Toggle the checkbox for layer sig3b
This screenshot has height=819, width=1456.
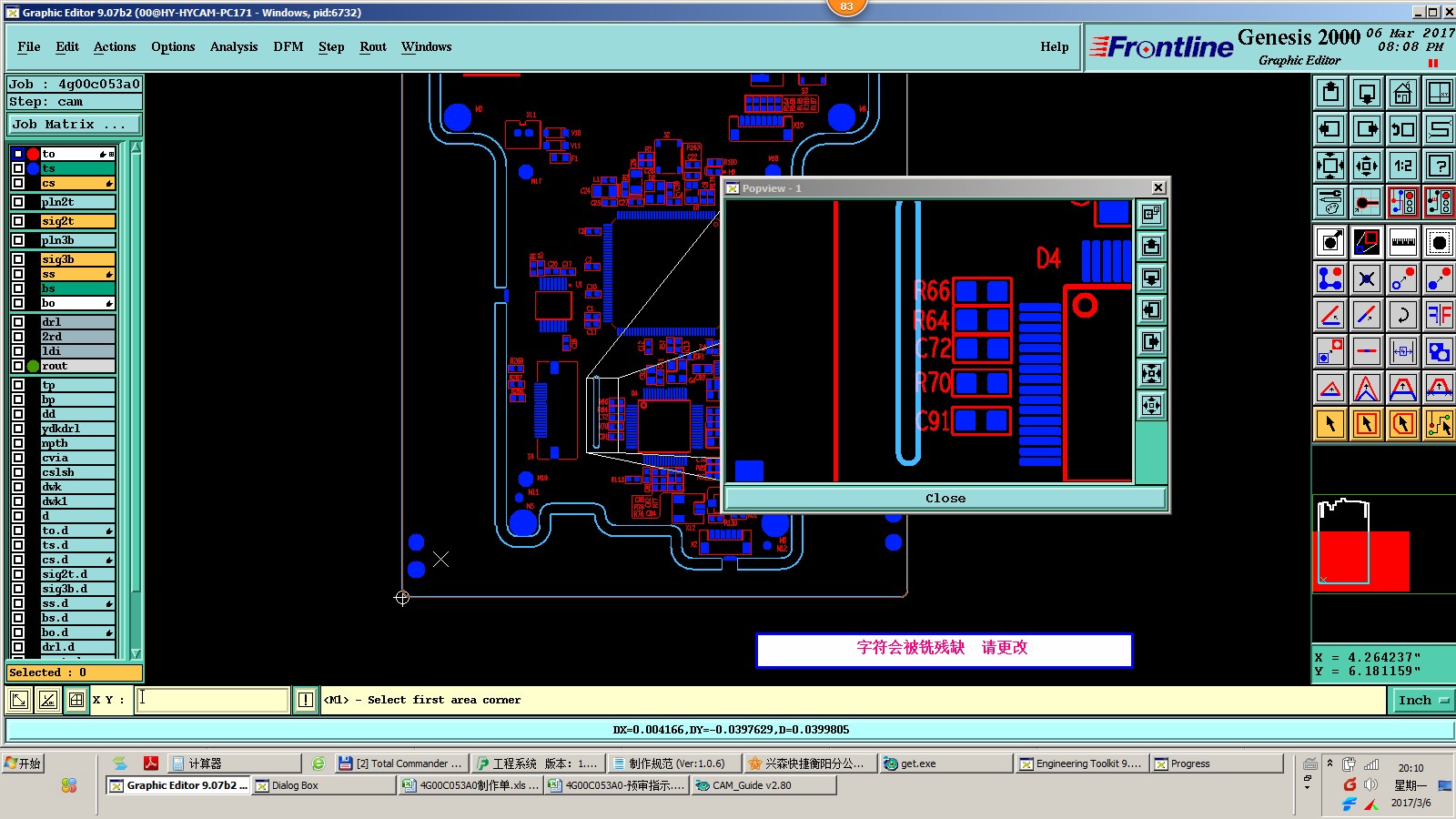point(18,259)
